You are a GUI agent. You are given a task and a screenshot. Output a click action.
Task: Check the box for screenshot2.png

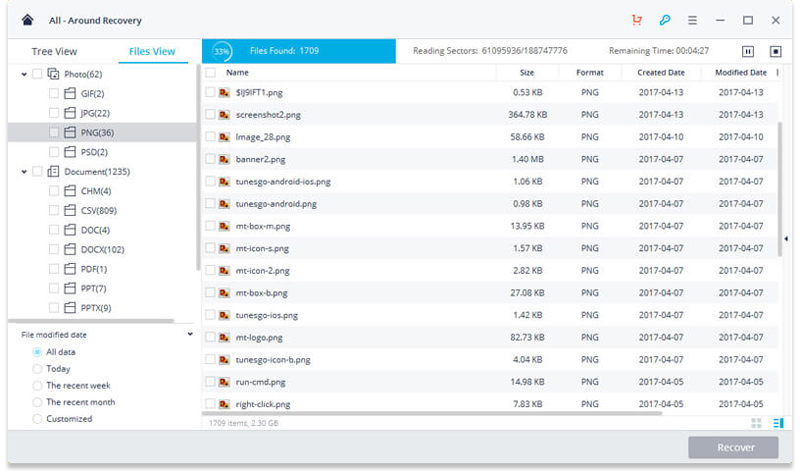(211, 115)
